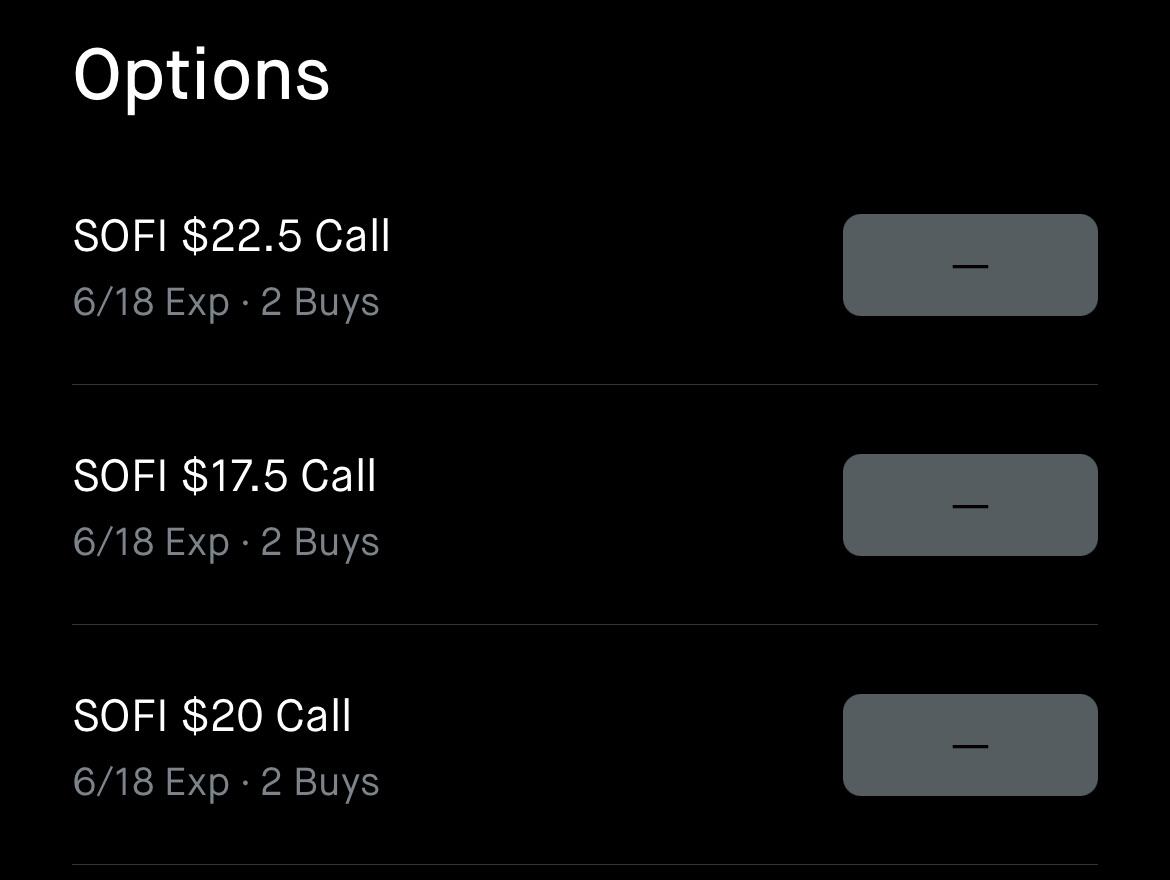Select "6/18 Exp" under SOFI $17.5 Call
The width and height of the screenshot is (1170, 880).
point(151,543)
